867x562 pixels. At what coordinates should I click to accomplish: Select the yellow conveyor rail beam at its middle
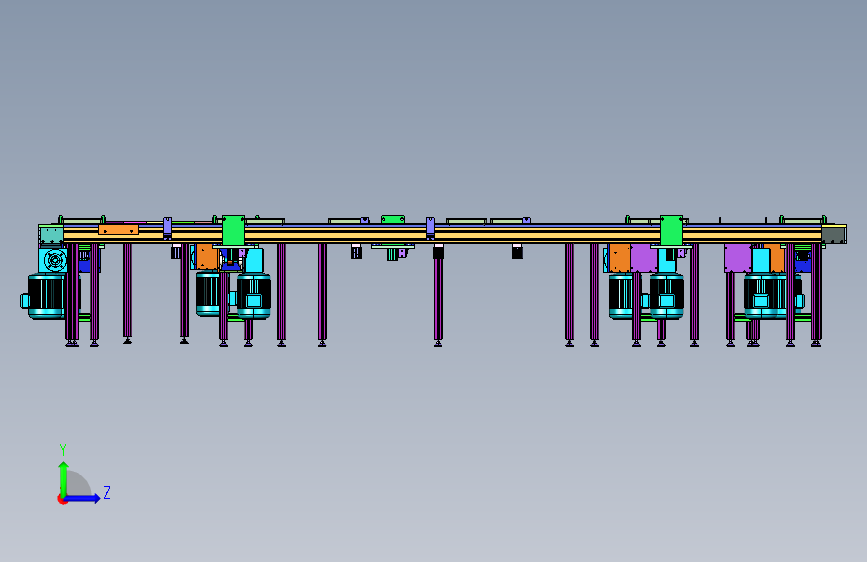(442, 236)
